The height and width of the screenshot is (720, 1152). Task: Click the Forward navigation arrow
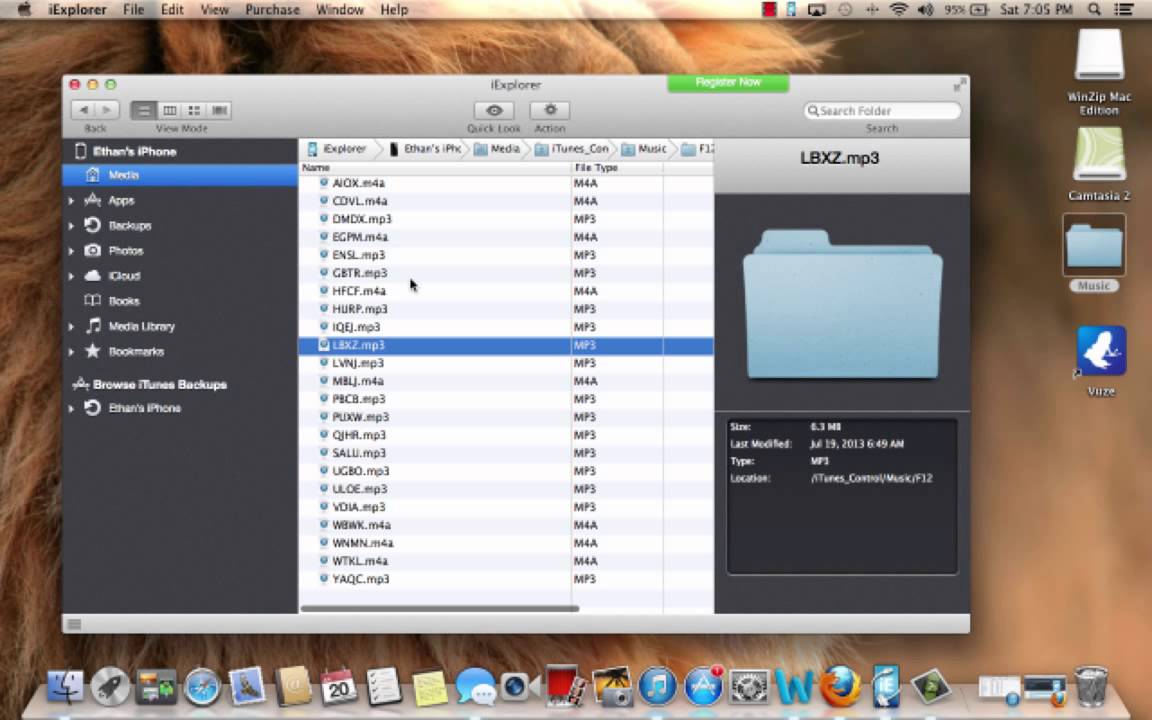[x=107, y=110]
